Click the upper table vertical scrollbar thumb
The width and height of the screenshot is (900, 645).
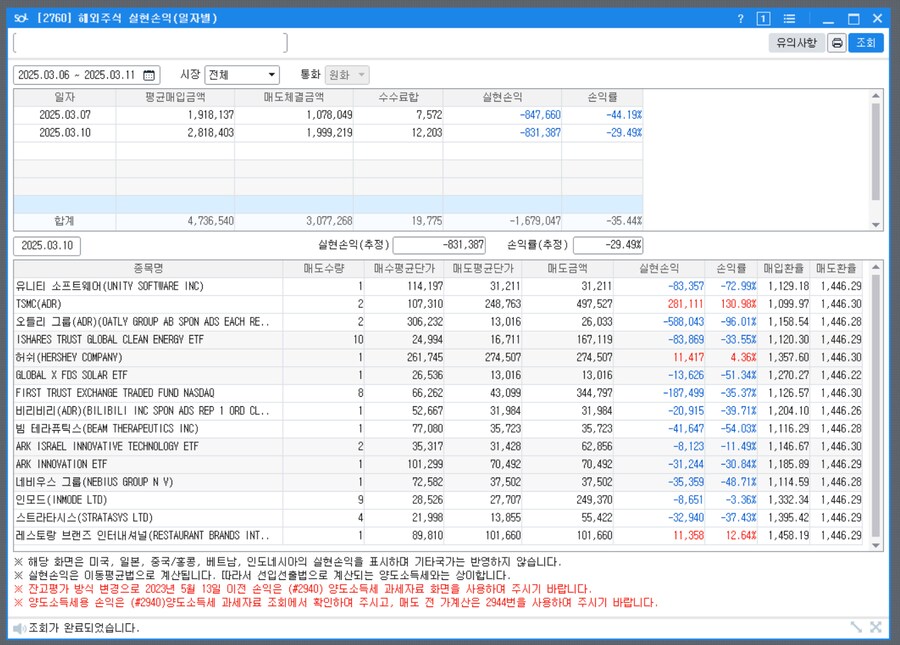[876, 151]
